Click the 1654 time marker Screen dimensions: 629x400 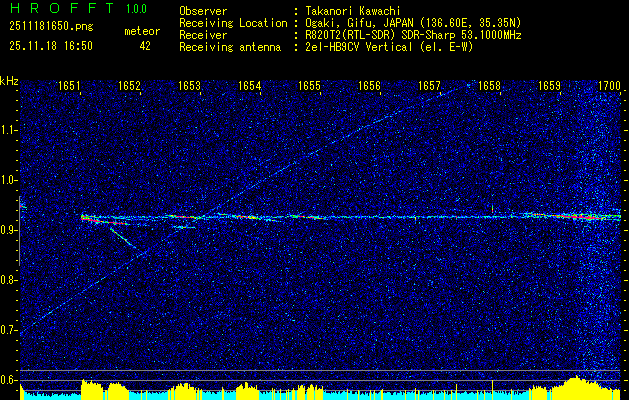coord(250,85)
